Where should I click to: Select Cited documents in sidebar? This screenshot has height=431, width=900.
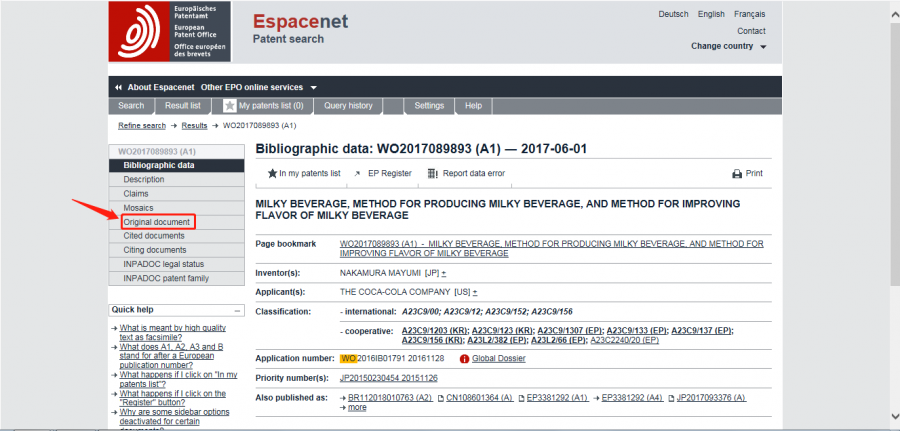(176, 236)
